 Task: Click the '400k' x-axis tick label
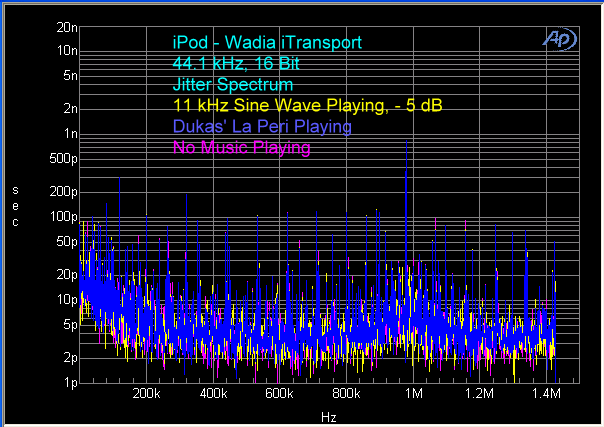point(213,395)
